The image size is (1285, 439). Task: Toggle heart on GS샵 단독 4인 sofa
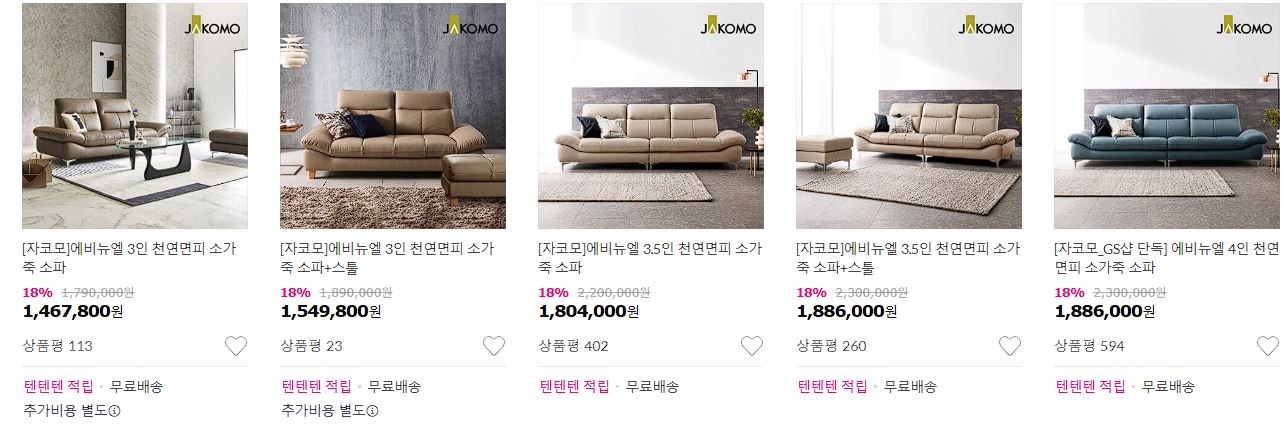pyautogui.click(x=1268, y=346)
